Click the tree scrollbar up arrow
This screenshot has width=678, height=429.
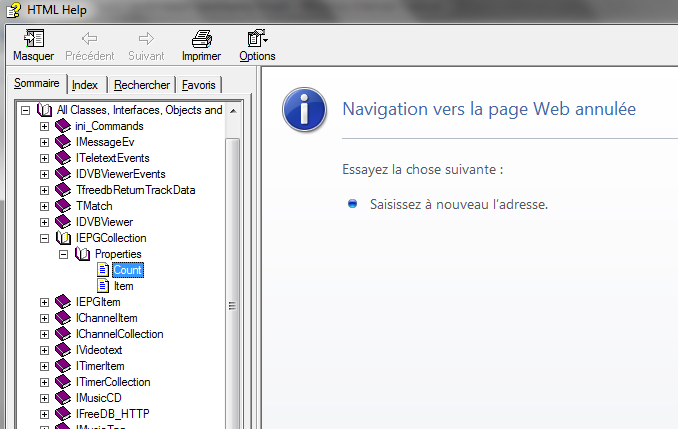[x=233, y=111]
